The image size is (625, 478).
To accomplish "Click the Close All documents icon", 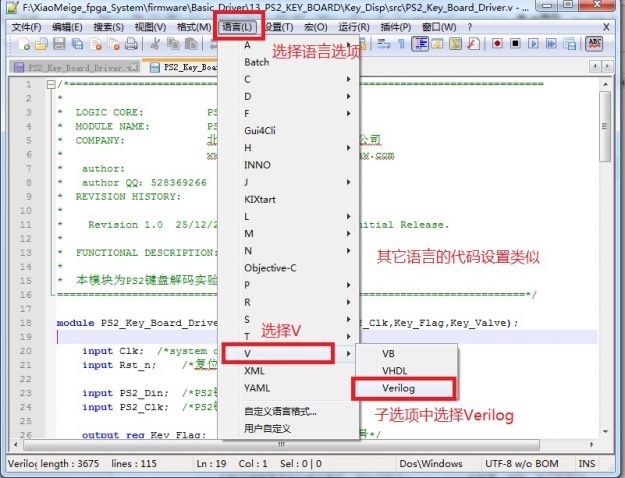I will tap(114, 44).
